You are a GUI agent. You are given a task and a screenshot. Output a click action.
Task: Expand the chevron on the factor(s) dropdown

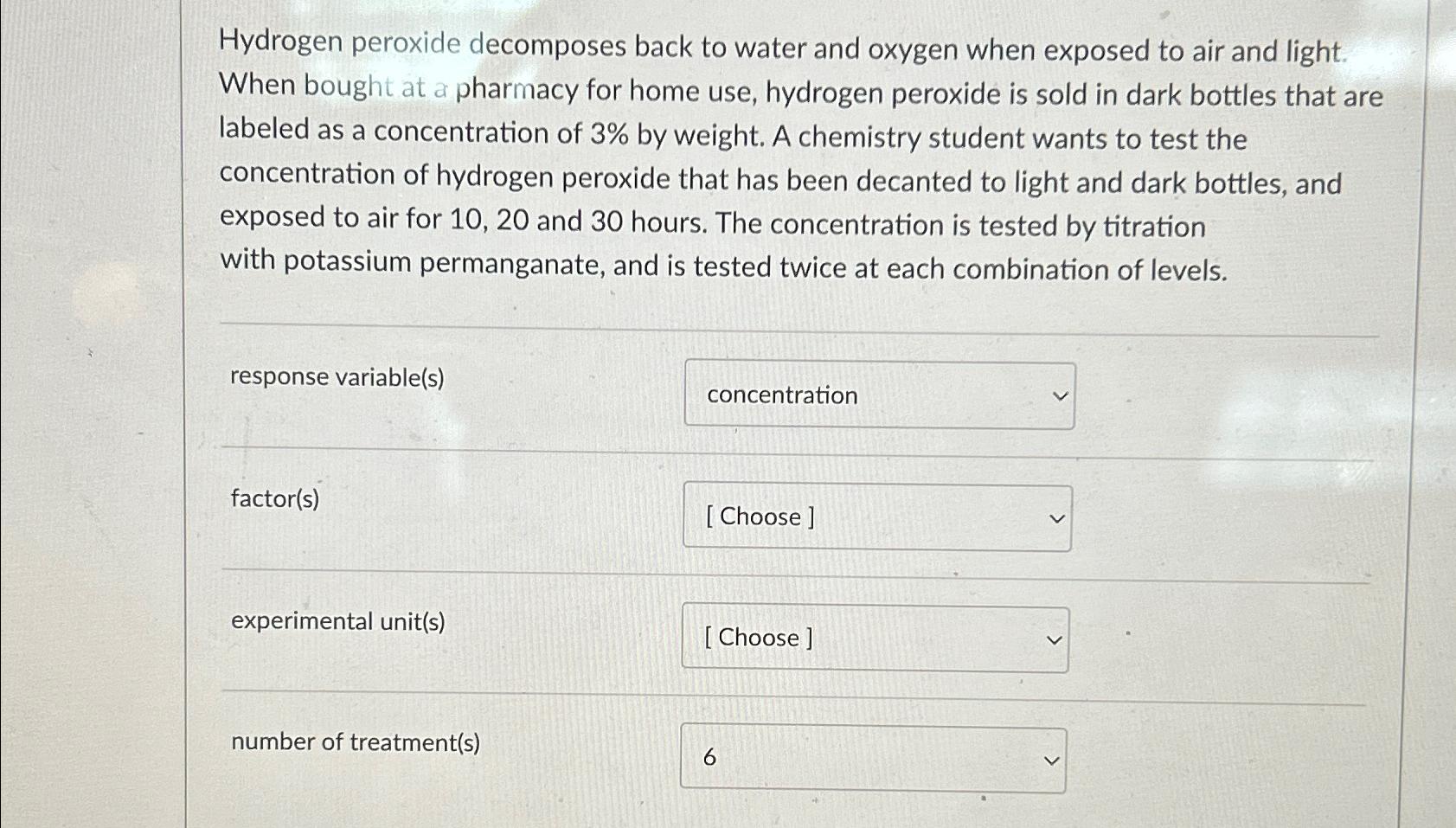pos(1056,518)
